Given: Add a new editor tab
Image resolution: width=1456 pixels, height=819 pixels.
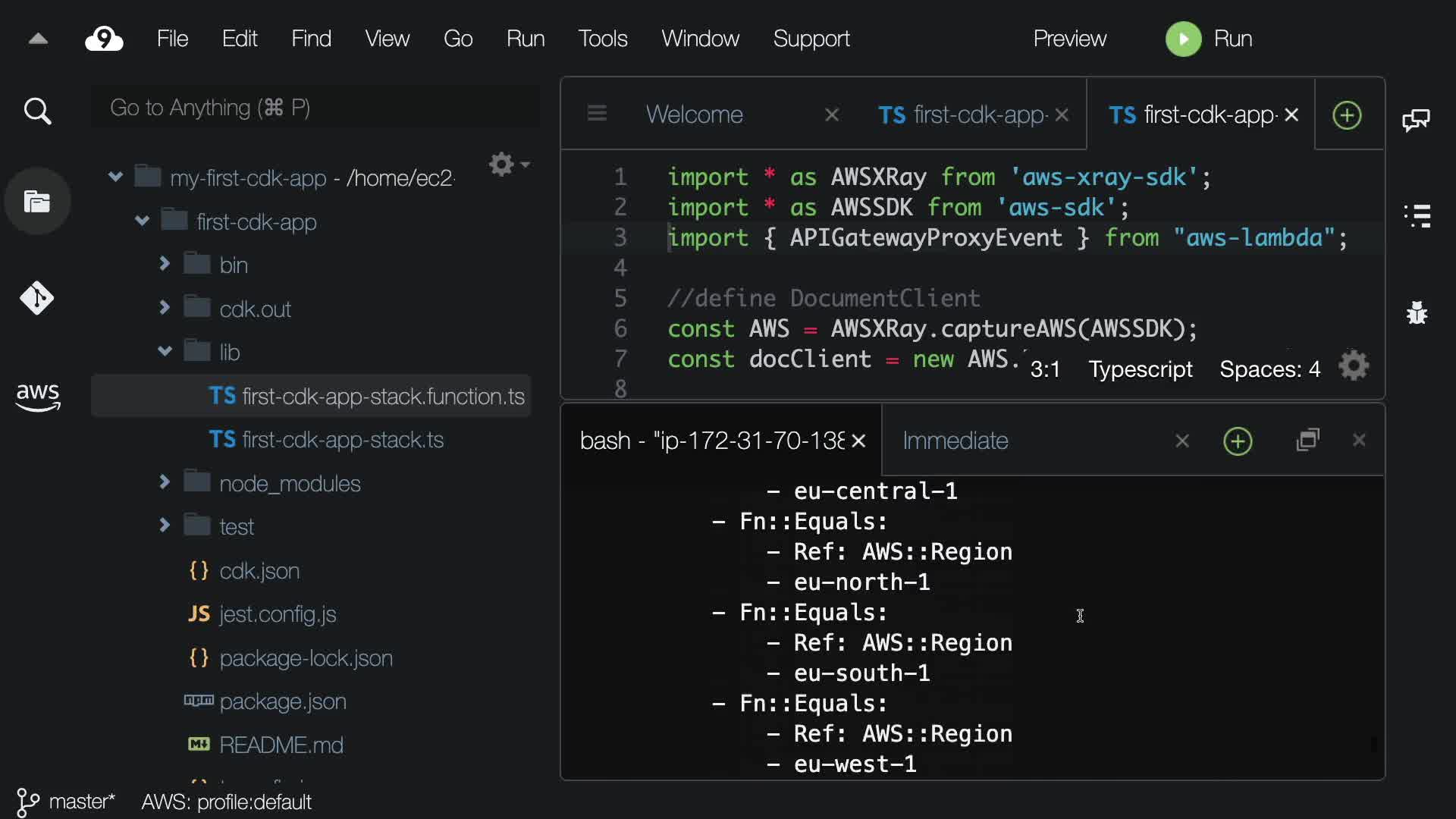Looking at the screenshot, I should (1347, 115).
